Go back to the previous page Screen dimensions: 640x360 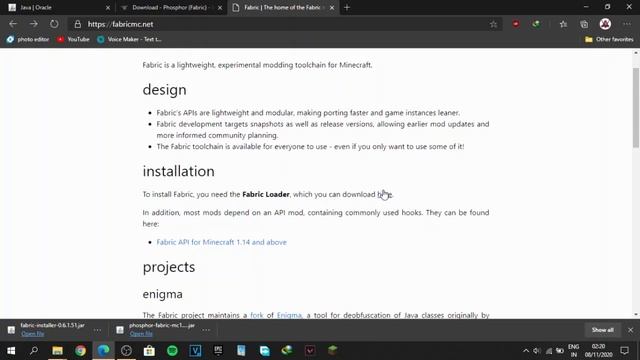click(x=13, y=24)
